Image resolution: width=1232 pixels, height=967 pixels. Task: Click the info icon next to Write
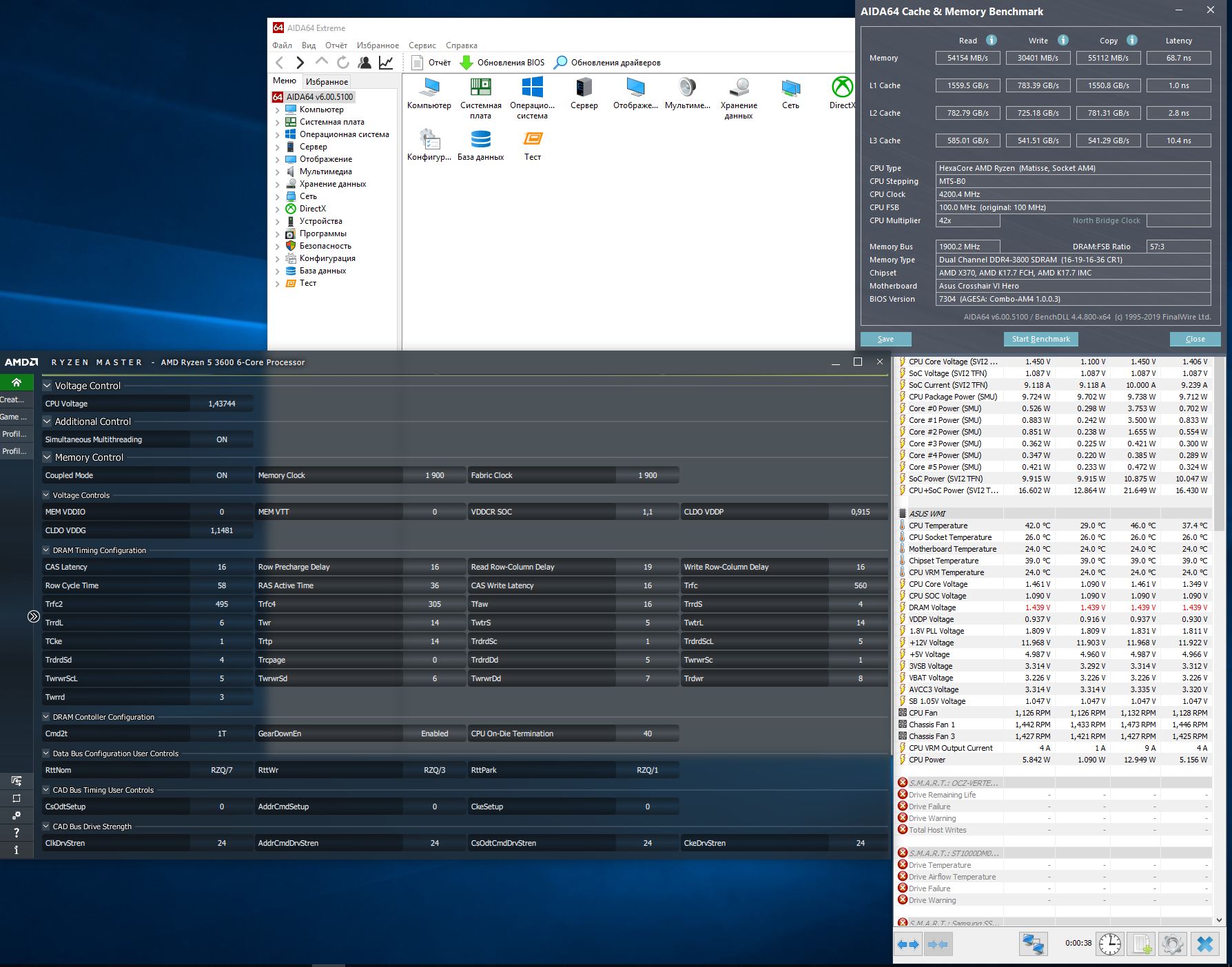(1063, 40)
